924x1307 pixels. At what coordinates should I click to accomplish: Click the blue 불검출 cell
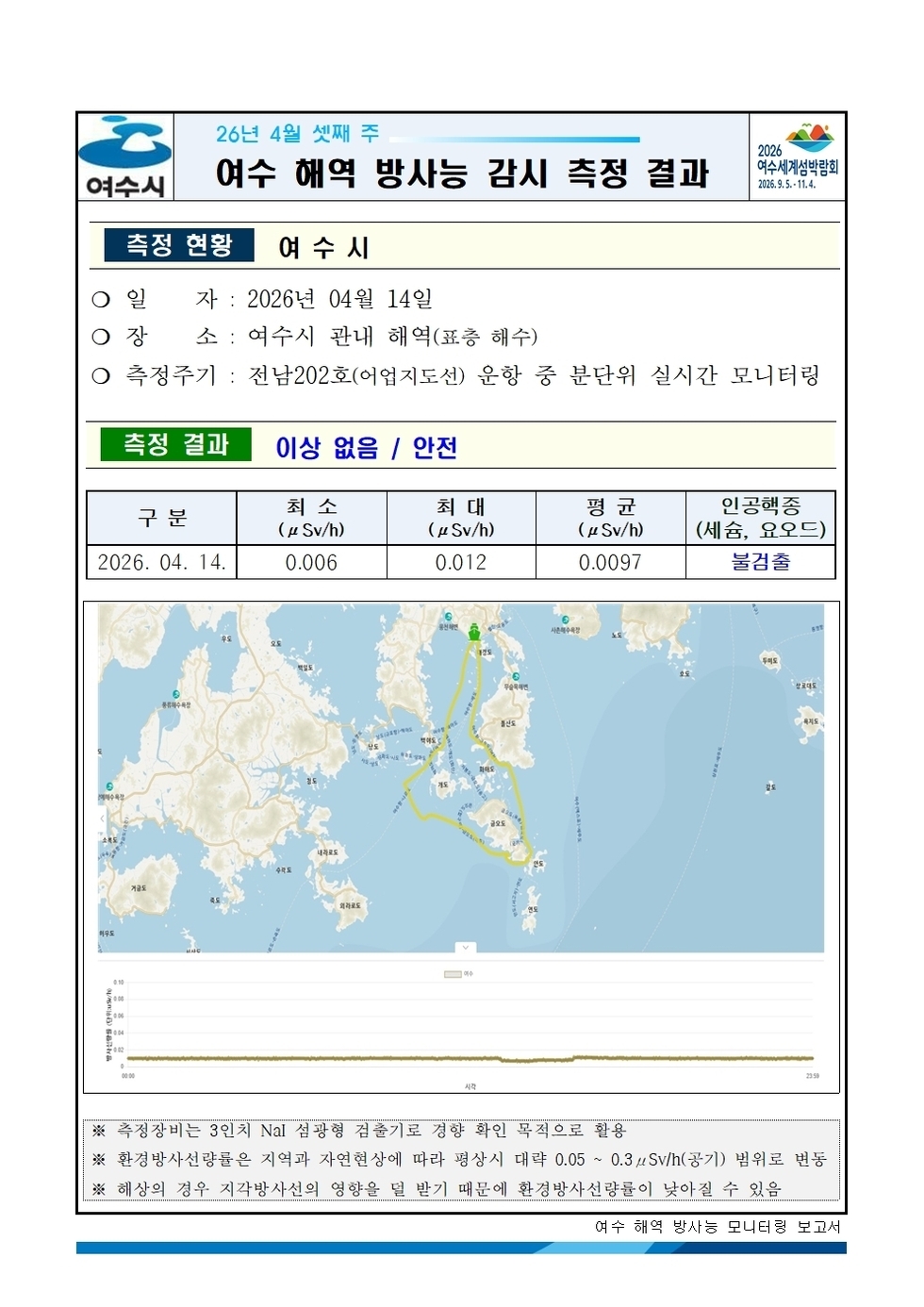point(761,562)
